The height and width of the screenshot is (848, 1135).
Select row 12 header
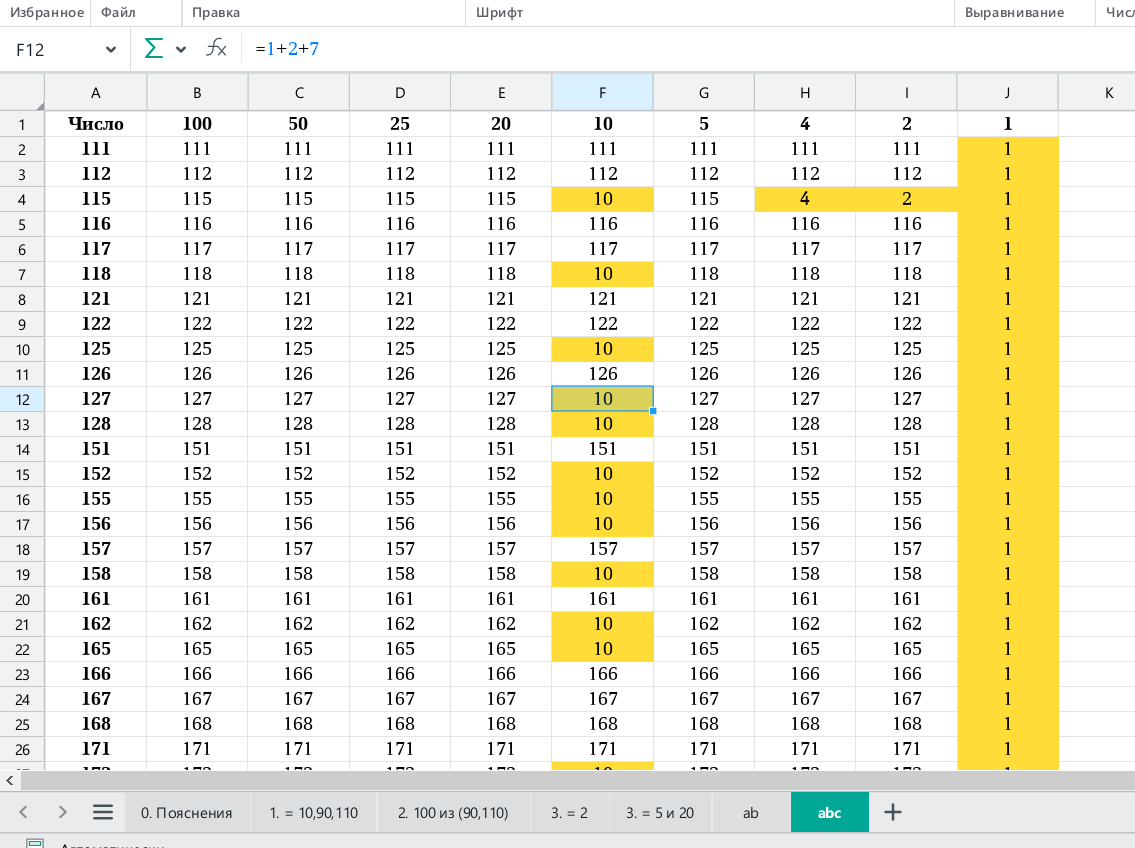[22, 399]
